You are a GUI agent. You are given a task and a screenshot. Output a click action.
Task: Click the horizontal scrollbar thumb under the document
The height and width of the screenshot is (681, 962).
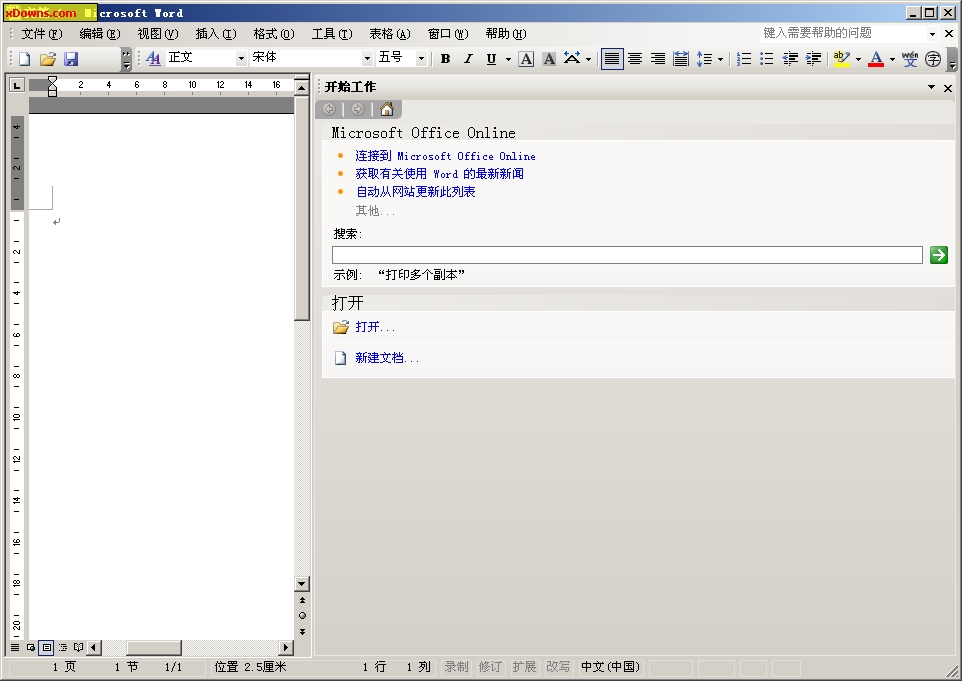pyautogui.click(x=153, y=647)
